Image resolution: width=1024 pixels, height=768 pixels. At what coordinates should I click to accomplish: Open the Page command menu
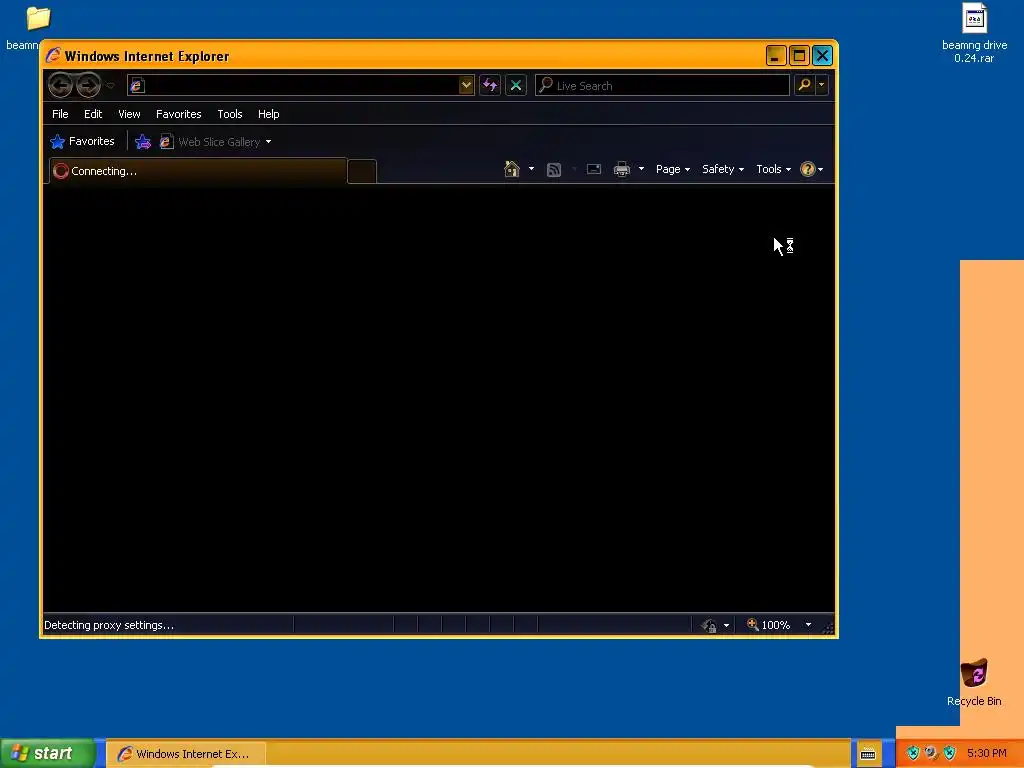(x=673, y=169)
